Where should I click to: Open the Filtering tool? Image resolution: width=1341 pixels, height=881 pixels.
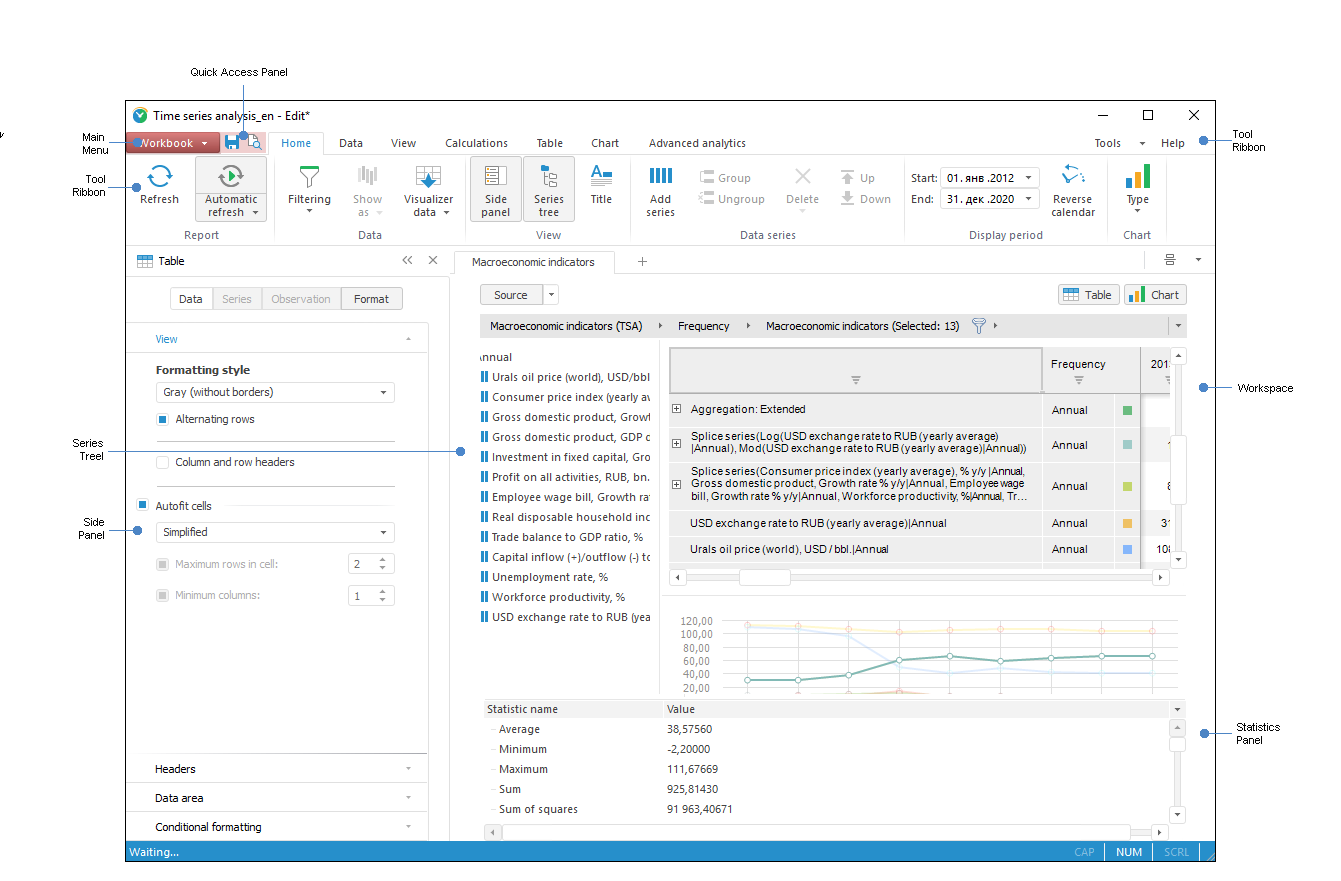coord(309,178)
